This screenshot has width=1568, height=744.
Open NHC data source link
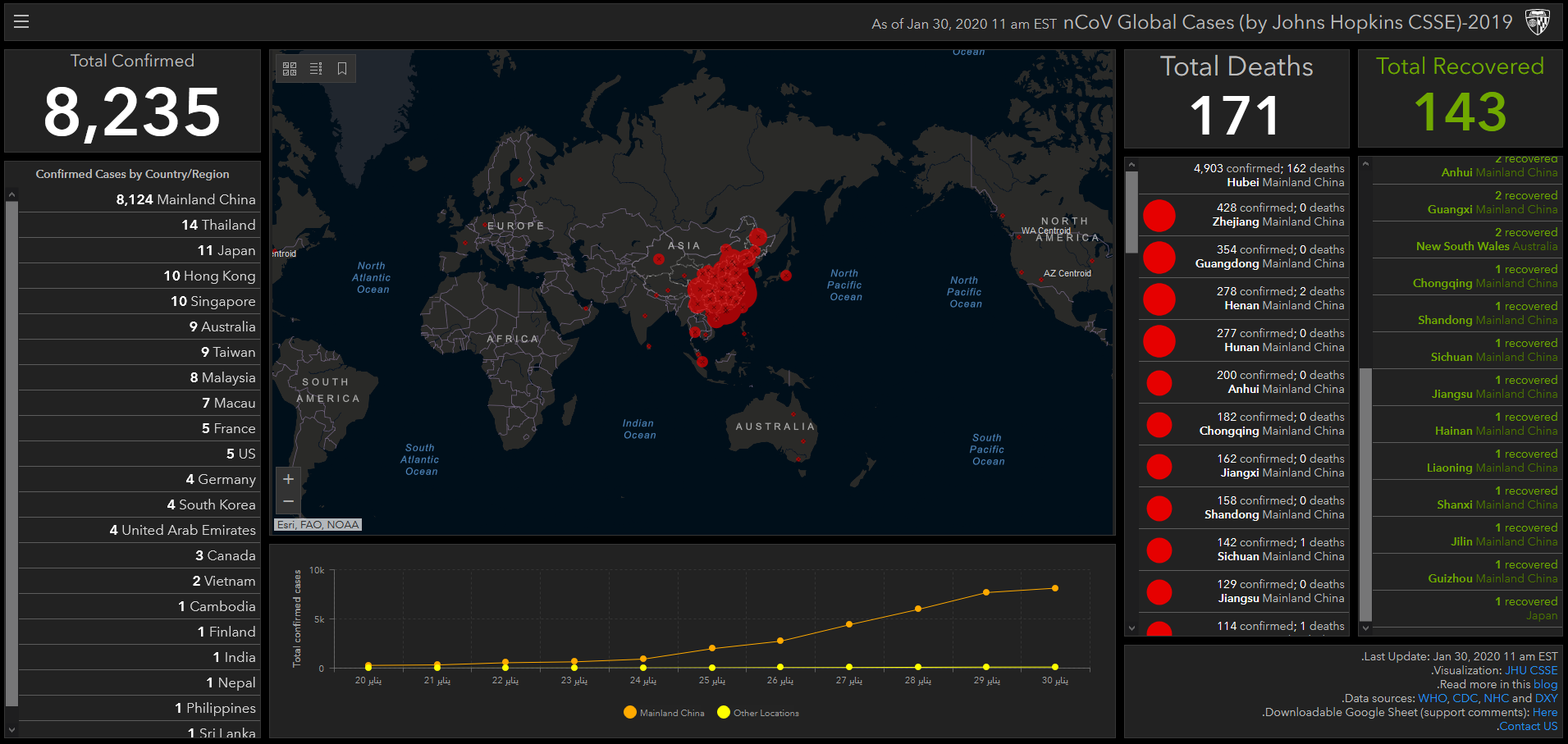tap(1497, 698)
